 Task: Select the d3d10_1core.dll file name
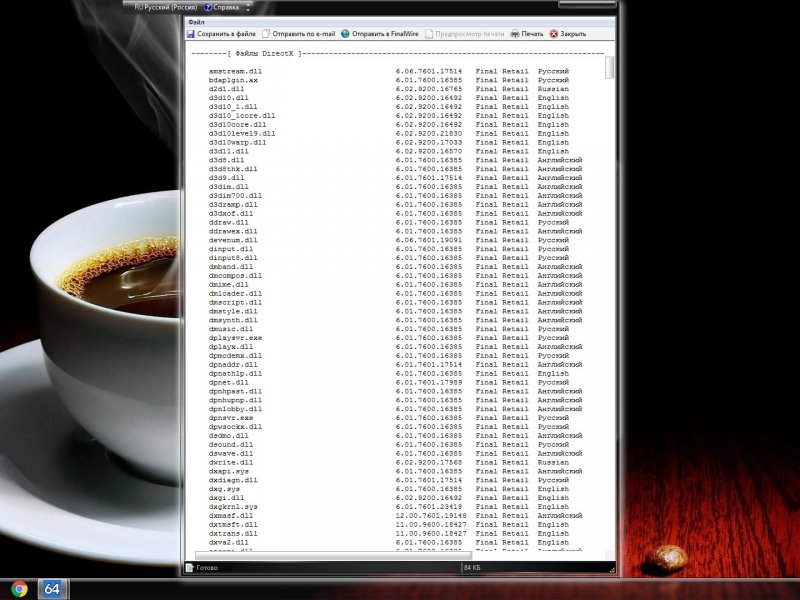point(242,116)
